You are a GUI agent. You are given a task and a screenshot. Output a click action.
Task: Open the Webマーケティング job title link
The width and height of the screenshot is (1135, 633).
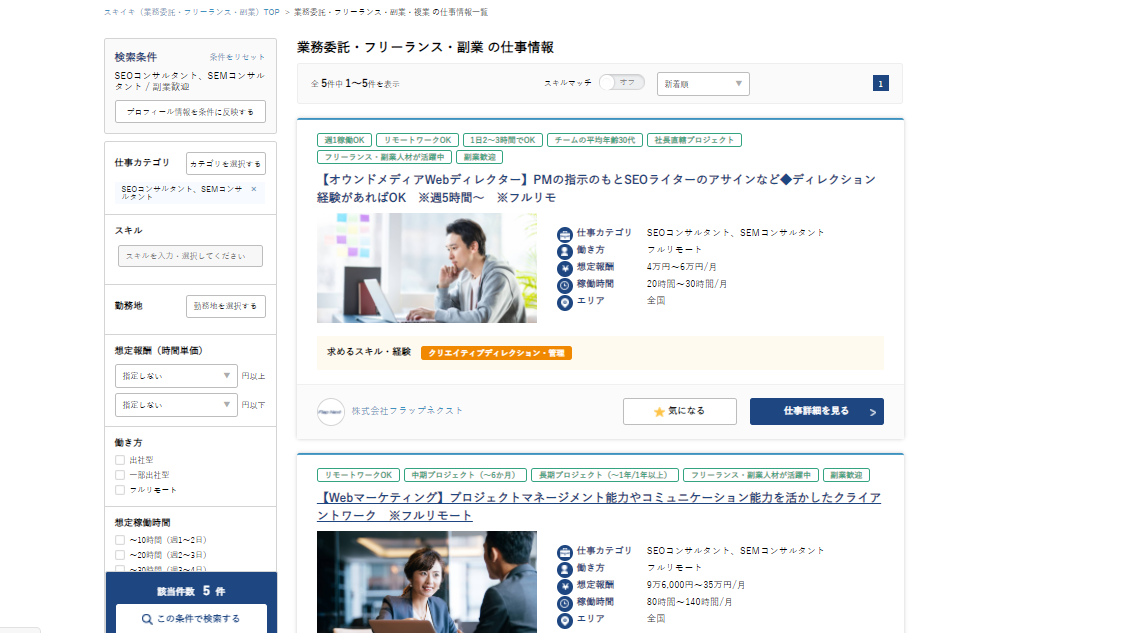tap(599, 506)
